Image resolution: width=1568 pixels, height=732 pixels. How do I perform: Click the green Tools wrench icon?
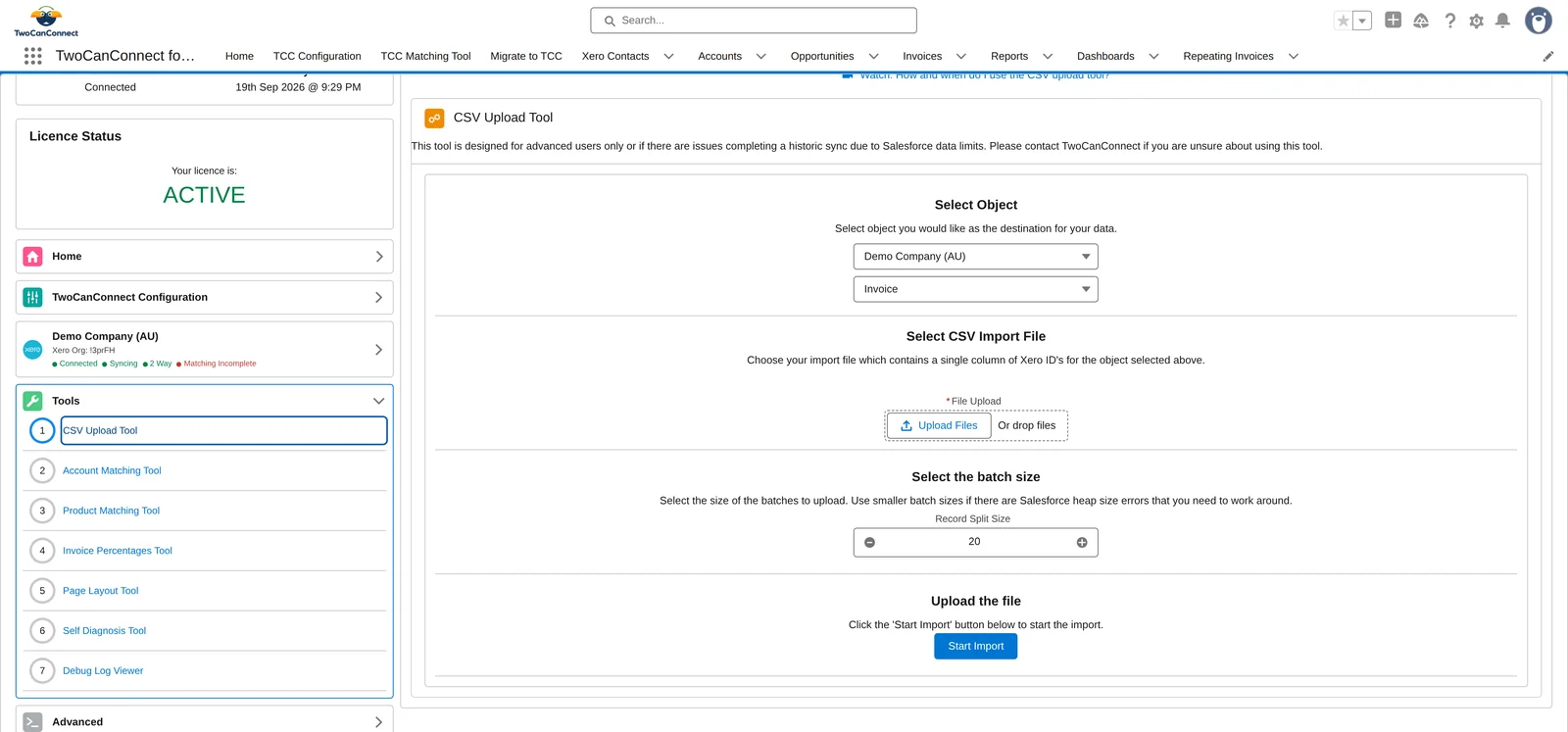[x=32, y=401]
